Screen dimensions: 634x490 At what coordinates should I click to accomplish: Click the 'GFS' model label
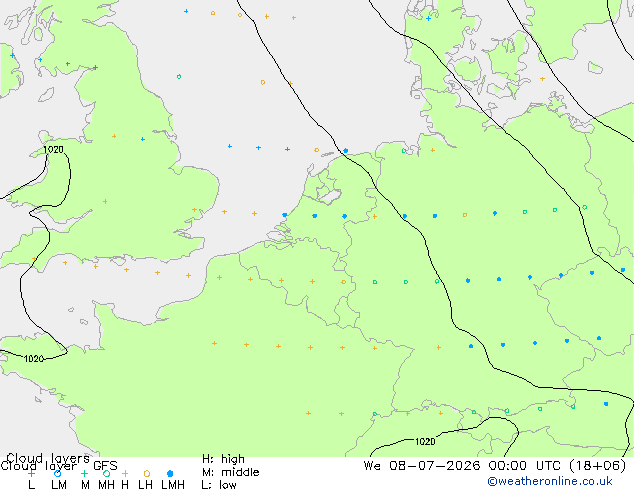(x=106, y=466)
